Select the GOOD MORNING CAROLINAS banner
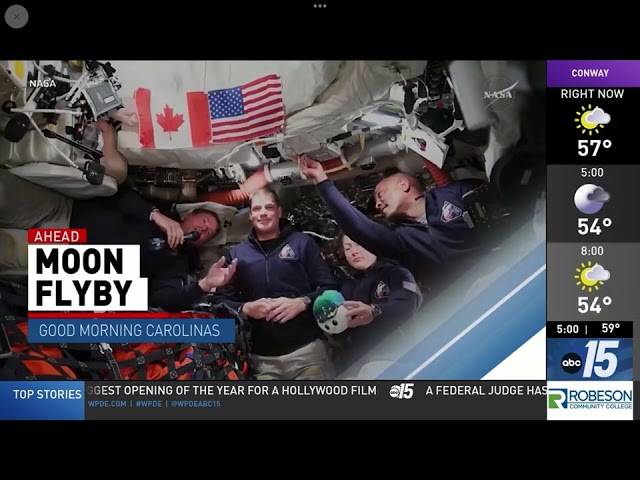Screen dimensions: 640x480 [131, 331]
